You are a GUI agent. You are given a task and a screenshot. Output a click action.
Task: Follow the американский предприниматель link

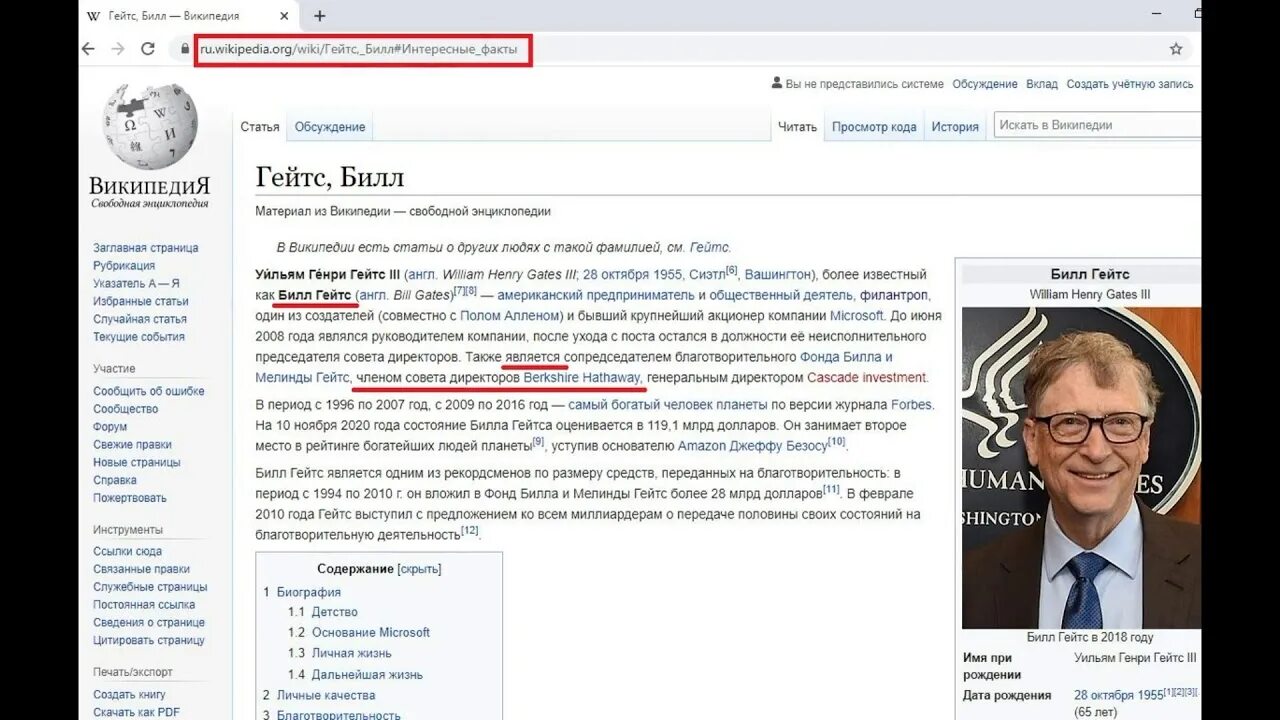click(x=595, y=295)
